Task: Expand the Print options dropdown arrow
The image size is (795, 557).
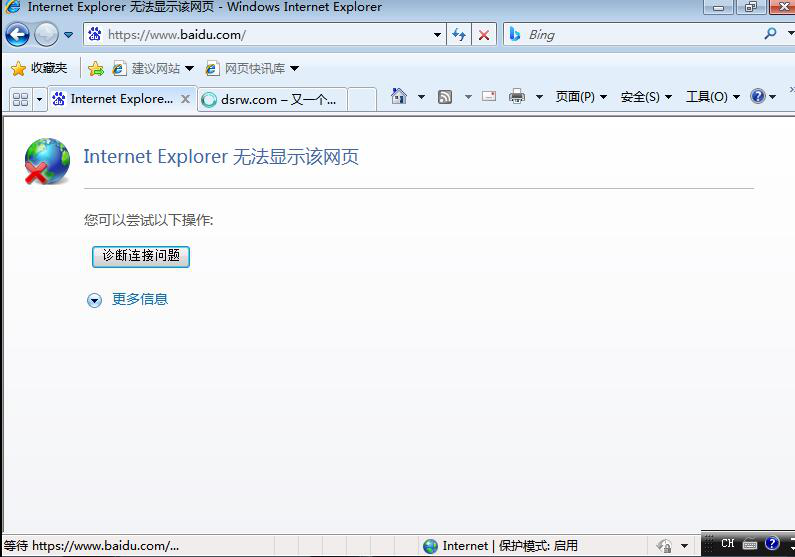Action: 539,96
